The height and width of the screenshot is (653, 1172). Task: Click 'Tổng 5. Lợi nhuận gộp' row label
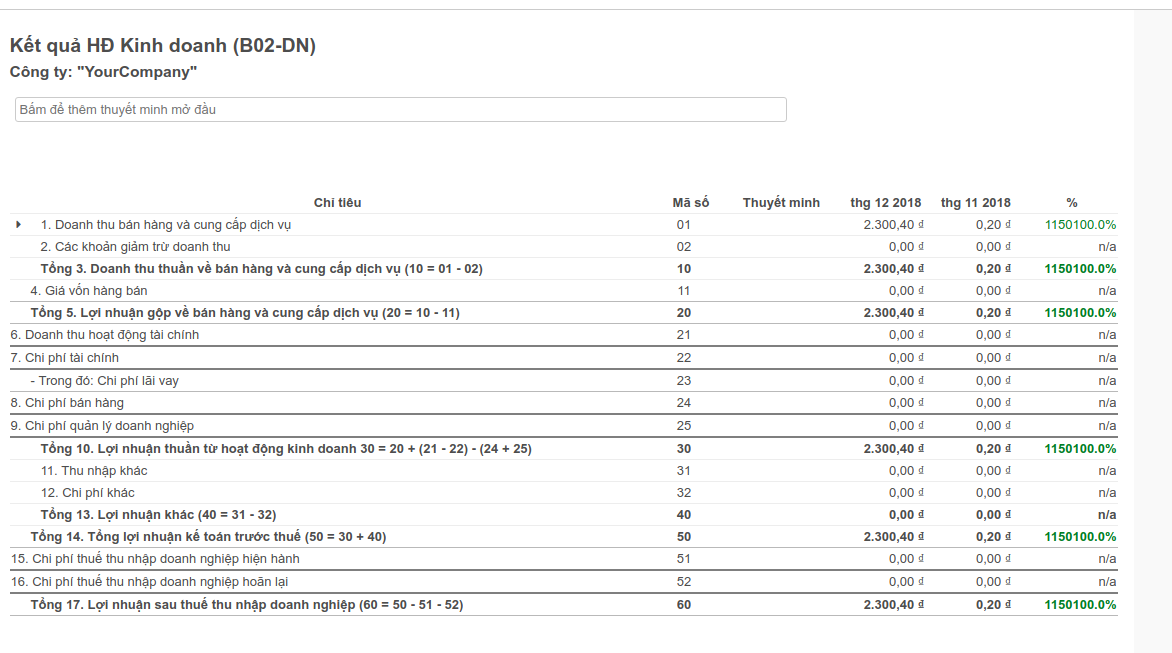point(245,312)
